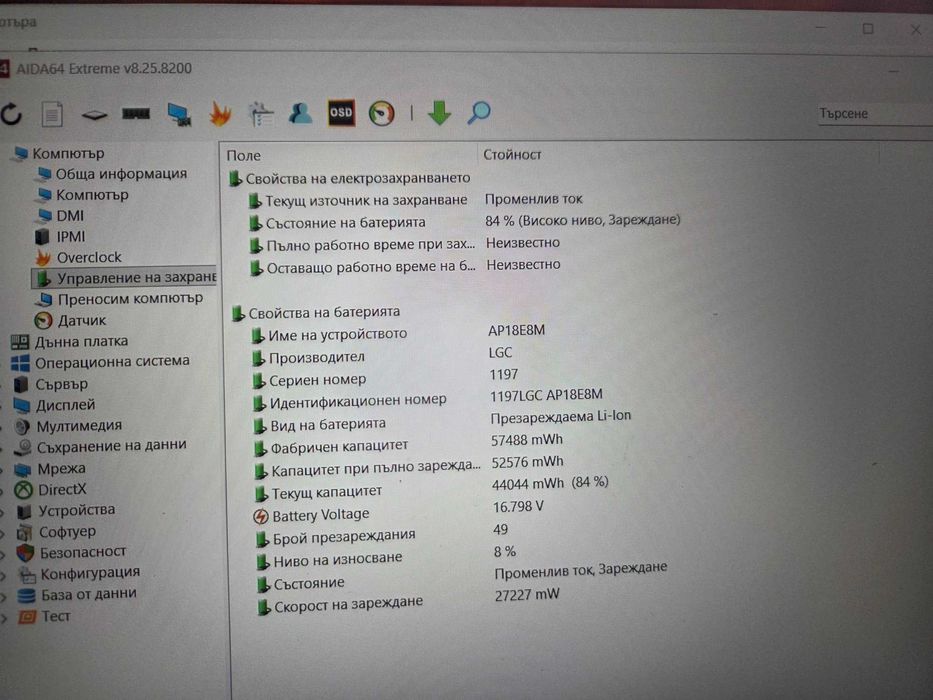Select Свойства на електрозахранването group row
The width and height of the screenshot is (933, 700).
(x=350, y=178)
